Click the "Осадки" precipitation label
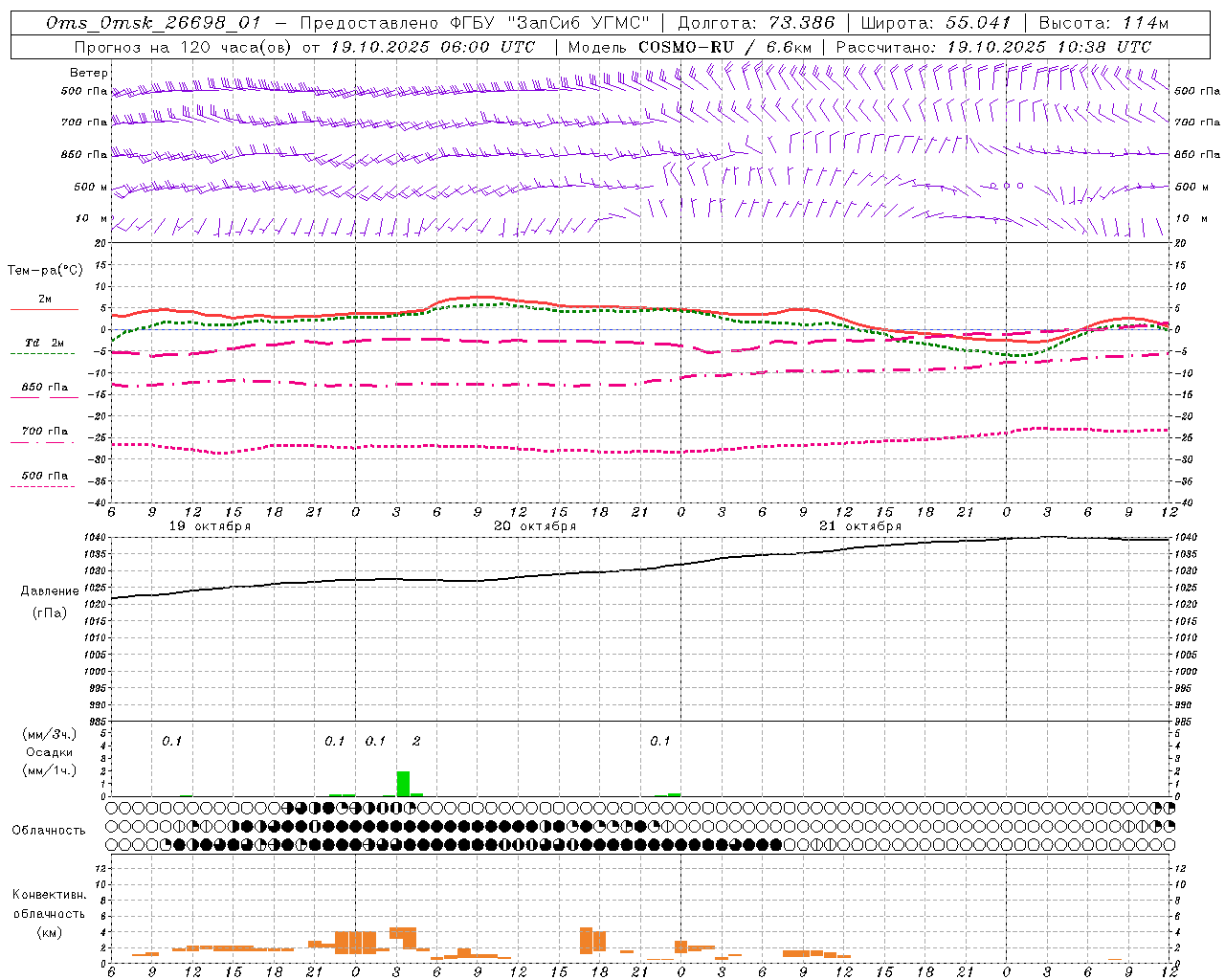This screenshot has height=980, width=1225. [50, 752]
